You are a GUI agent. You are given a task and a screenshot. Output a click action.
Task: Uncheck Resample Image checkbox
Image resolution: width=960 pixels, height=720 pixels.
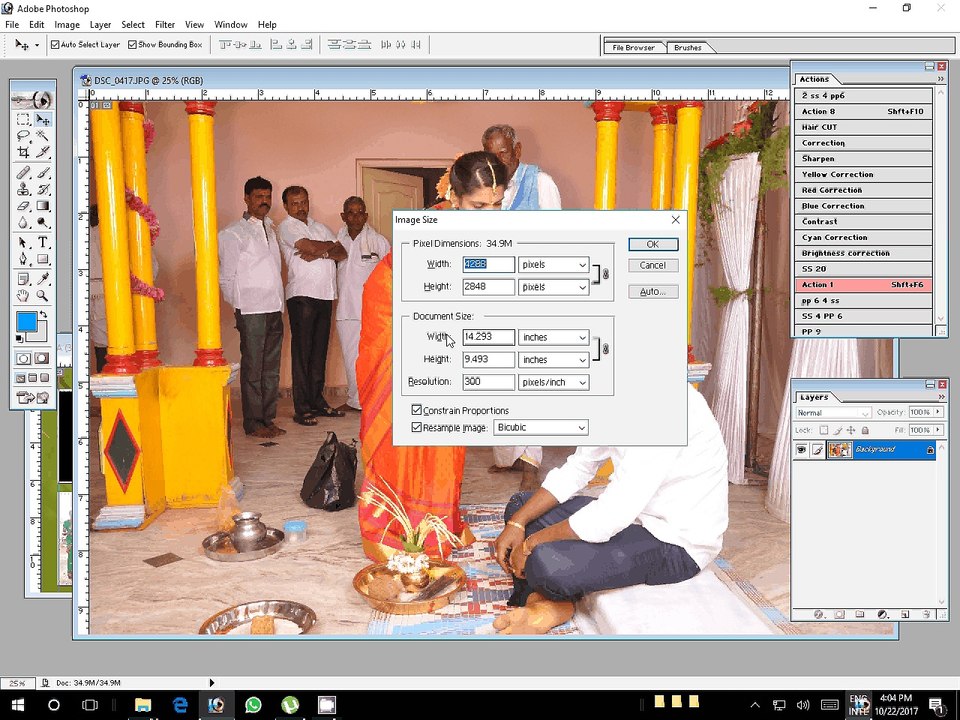(x=417, y=427)
